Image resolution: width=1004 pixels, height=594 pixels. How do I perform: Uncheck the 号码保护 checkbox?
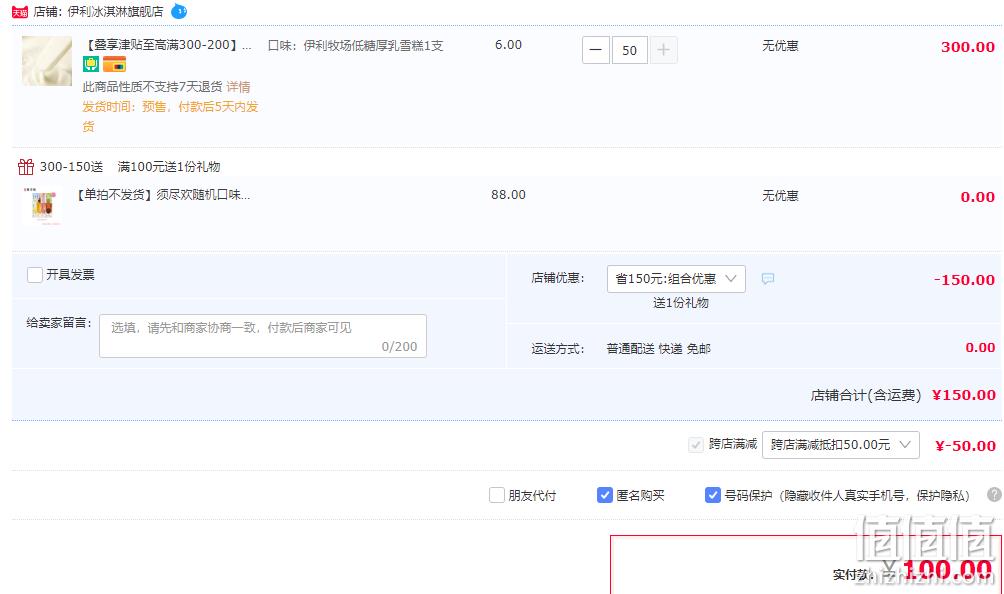click(713, 495)
